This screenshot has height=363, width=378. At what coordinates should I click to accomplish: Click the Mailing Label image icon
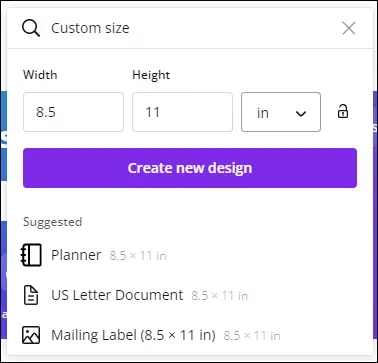(x=31, y=335)
